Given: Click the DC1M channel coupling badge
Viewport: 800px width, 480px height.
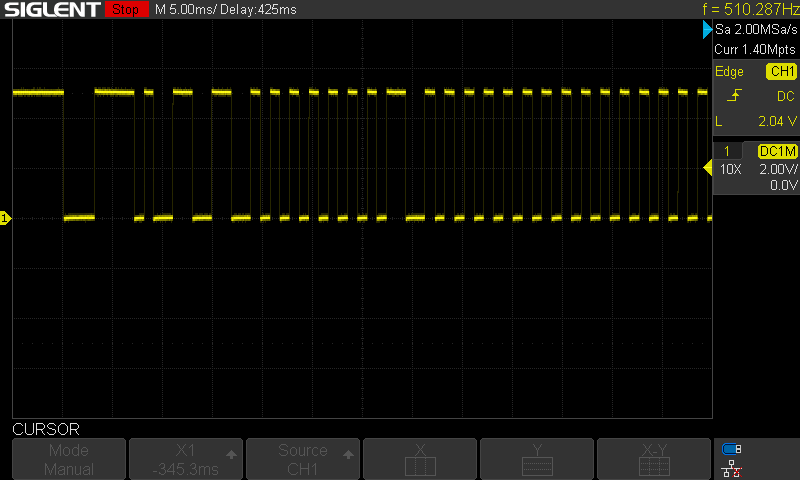Looking at the screenshot, I should coord(778,151).
